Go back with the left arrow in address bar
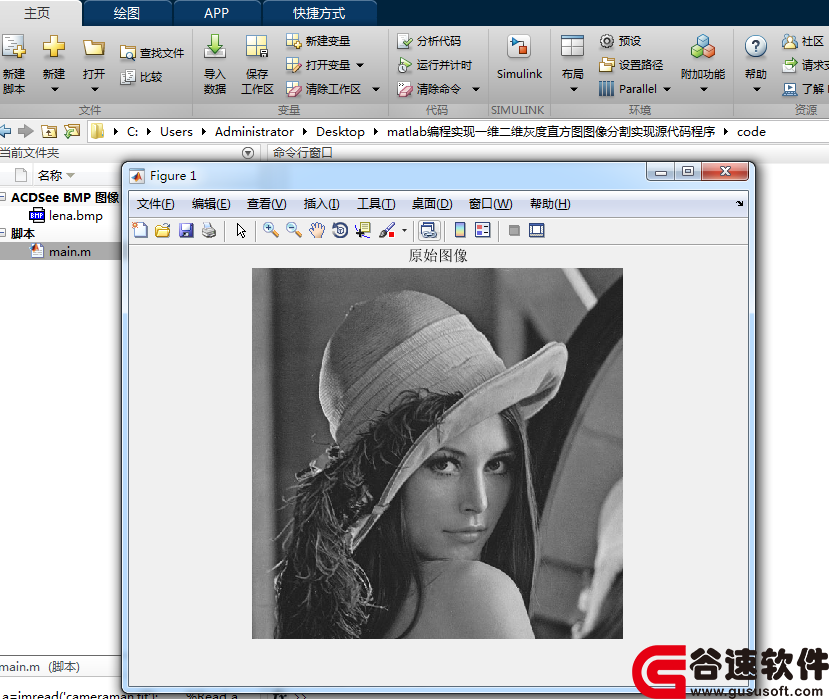 coord(5,131)
